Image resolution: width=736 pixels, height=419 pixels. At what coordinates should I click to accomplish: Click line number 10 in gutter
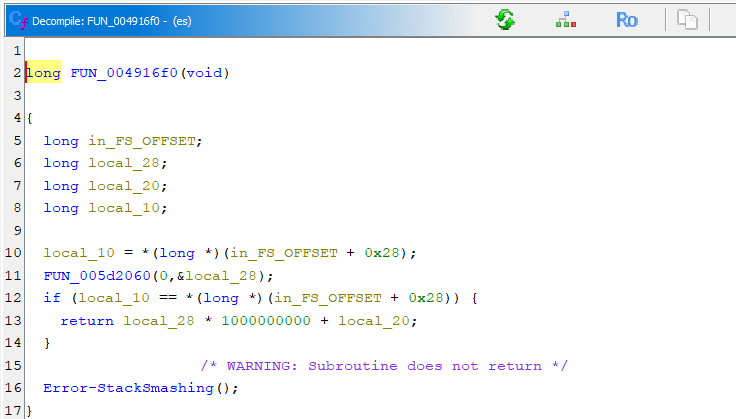pos(13,253)
